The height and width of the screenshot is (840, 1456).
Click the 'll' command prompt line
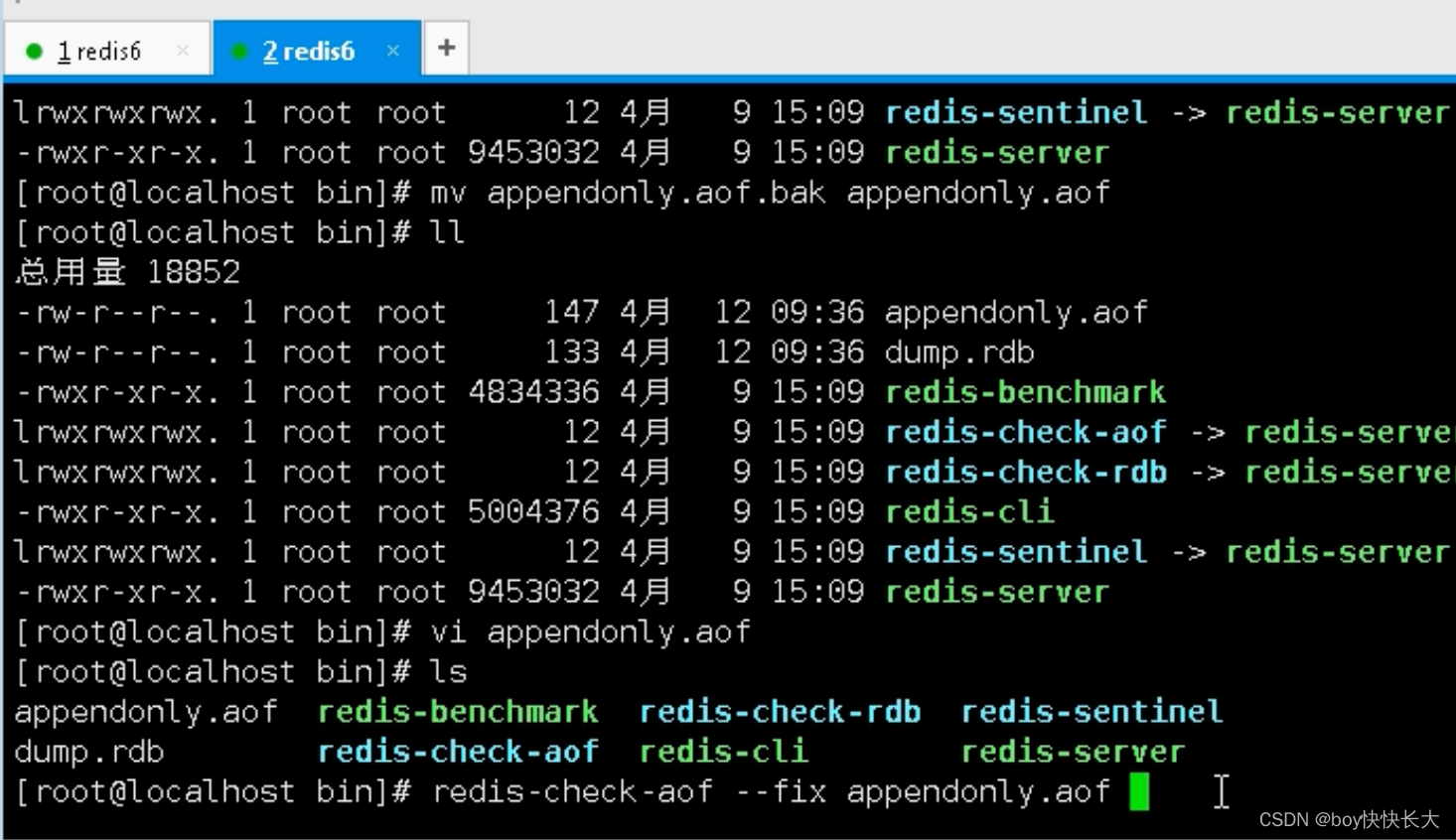[x=239, y=232]
